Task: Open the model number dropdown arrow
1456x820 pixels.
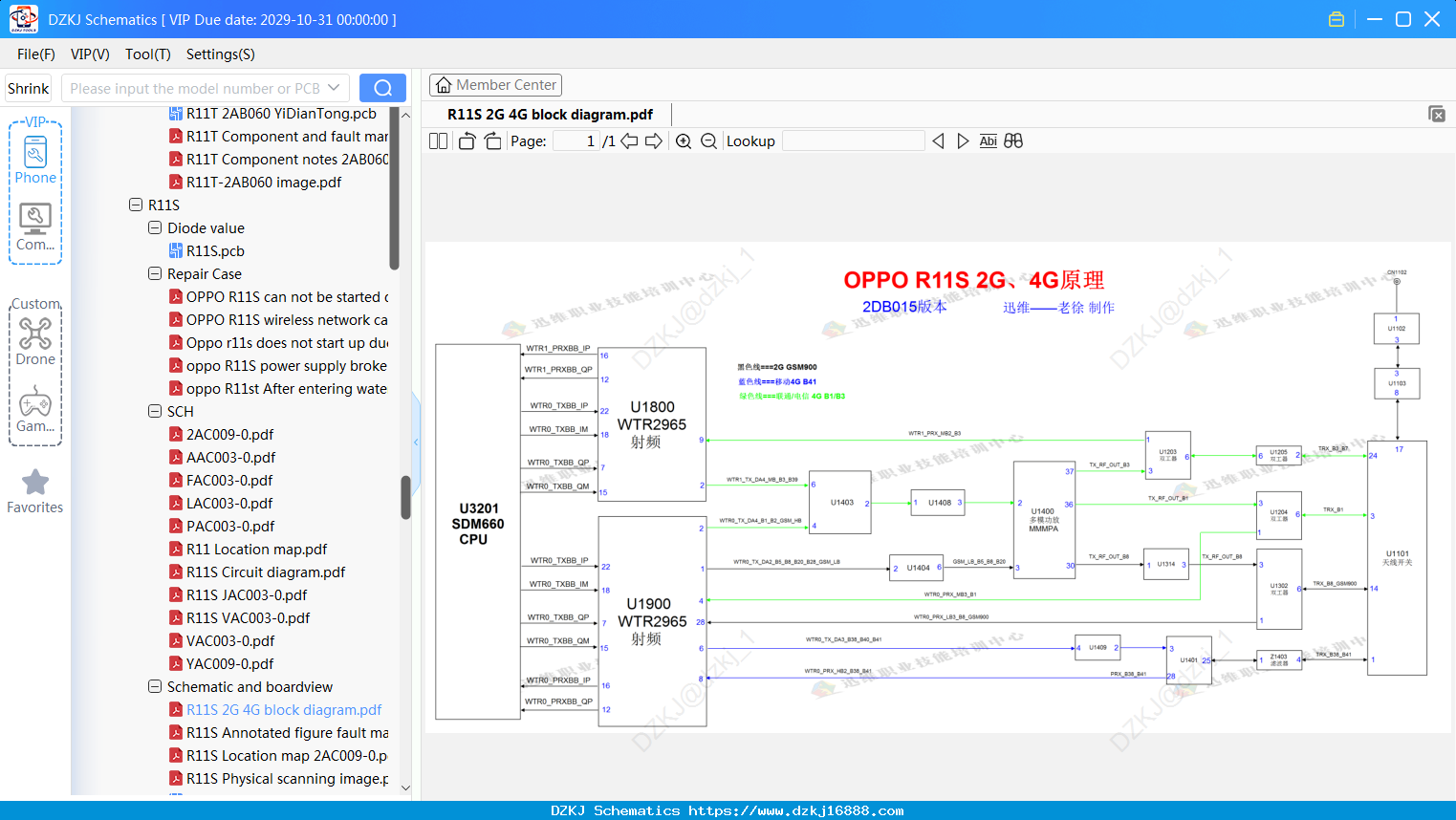Action: 334,88
